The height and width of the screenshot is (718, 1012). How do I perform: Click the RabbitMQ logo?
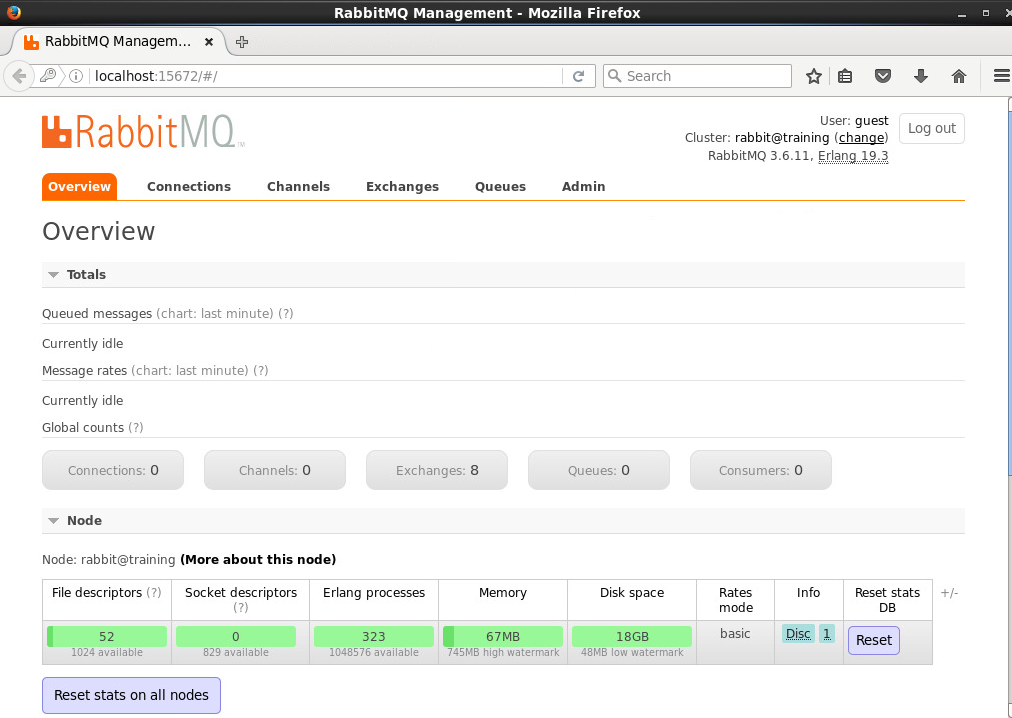pos(143,132)
